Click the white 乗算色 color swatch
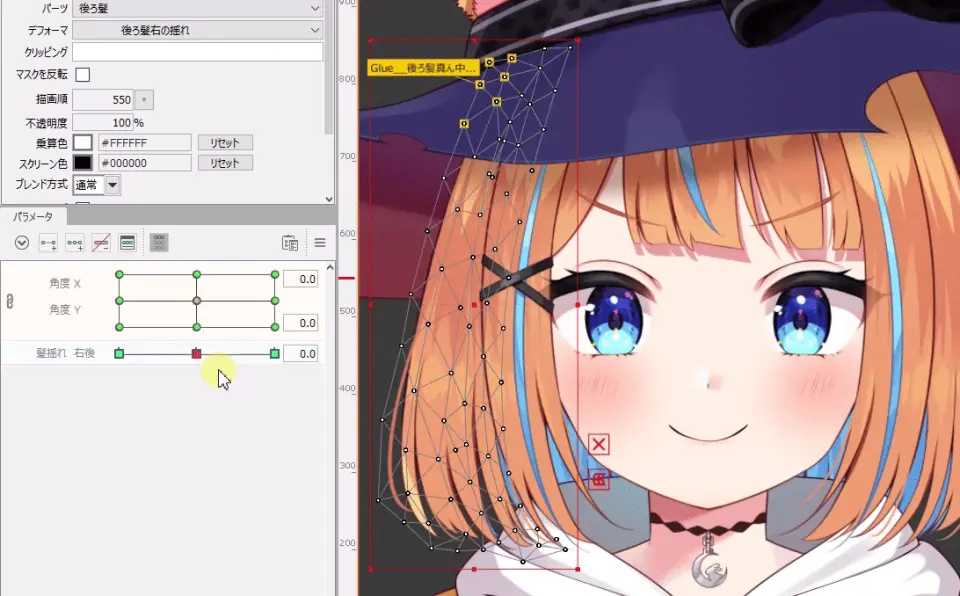Image resolution: width=960 pixels, height=596 pixels. 83,143
